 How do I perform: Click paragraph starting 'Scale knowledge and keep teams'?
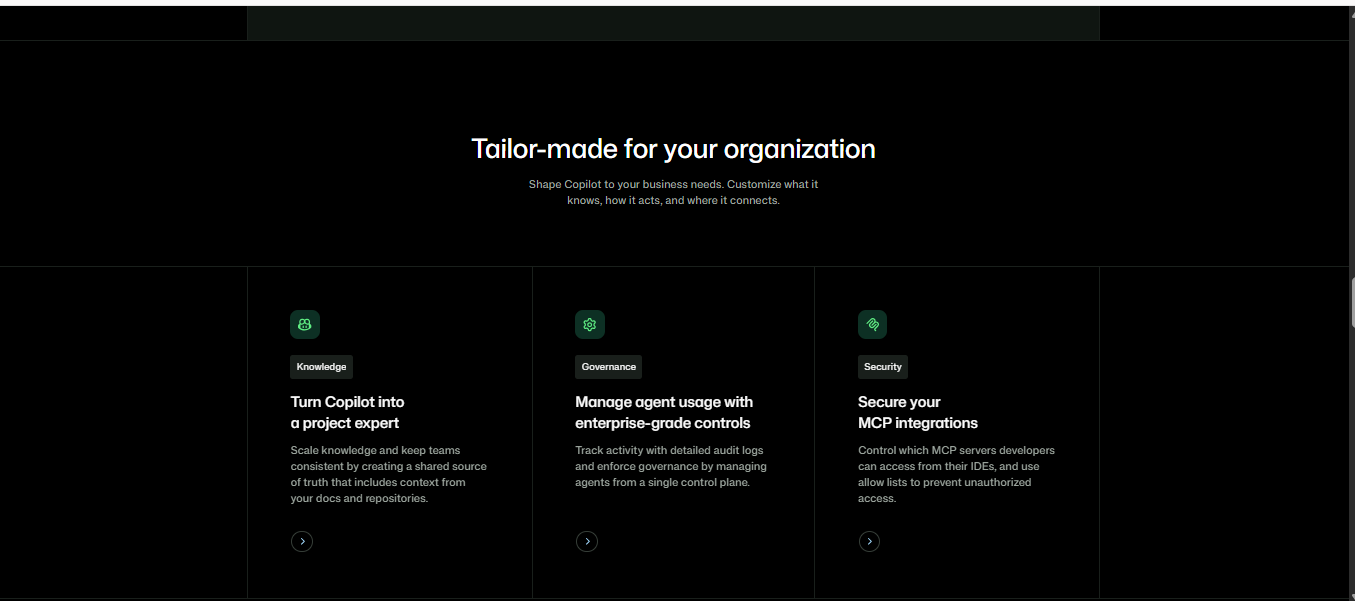coord(389,474)
